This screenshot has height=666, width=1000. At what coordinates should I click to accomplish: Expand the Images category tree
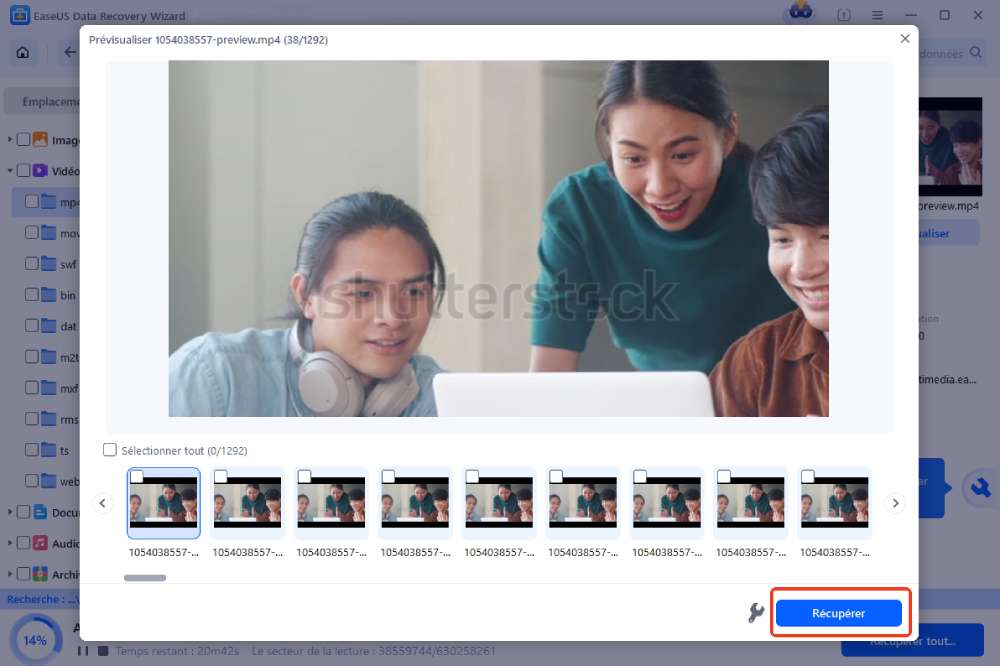coord(10,139)
